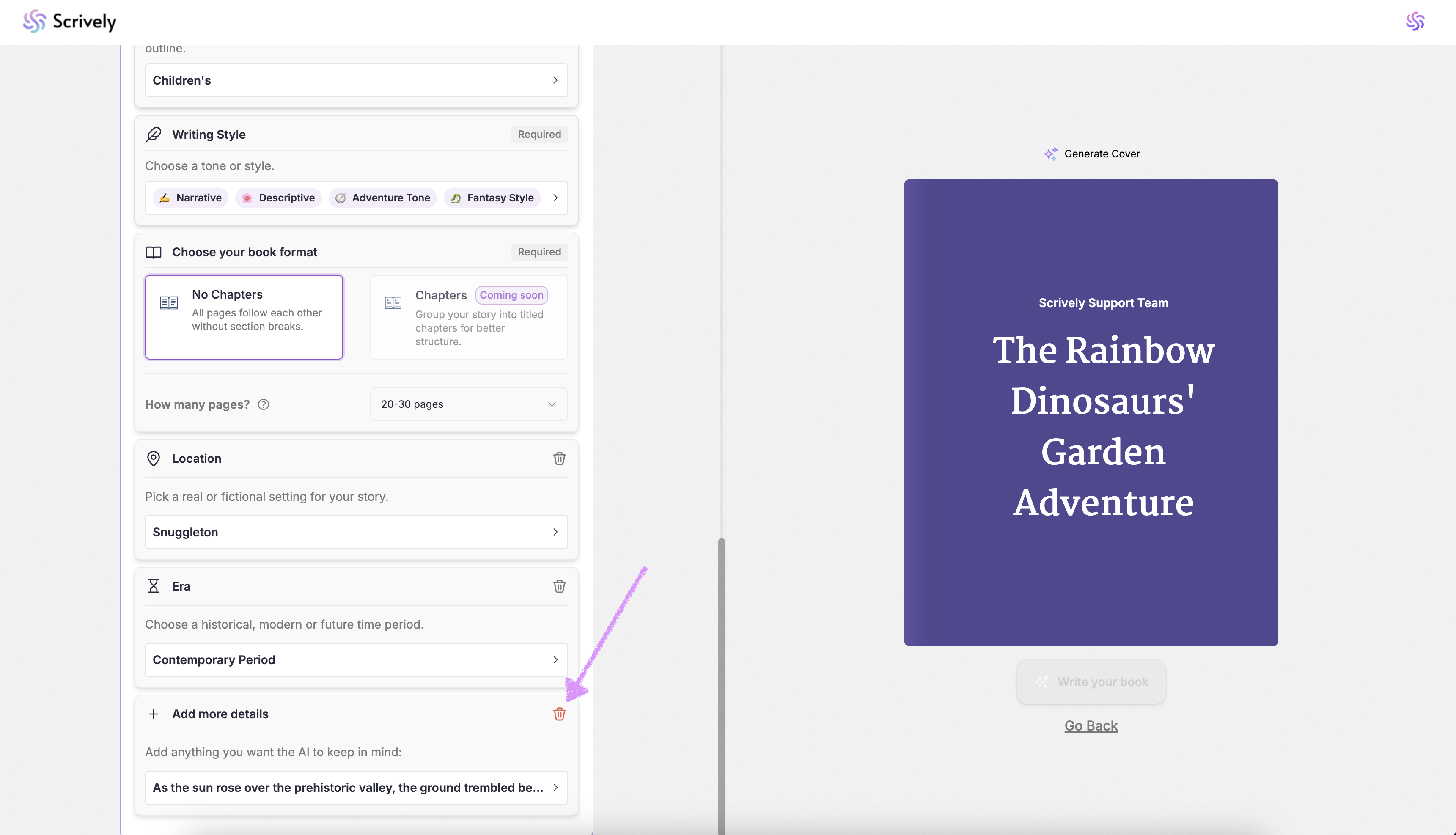Select the Chapters coming soon format option
This screenshot has height=835, width=1456.
(x=469, y=317)
